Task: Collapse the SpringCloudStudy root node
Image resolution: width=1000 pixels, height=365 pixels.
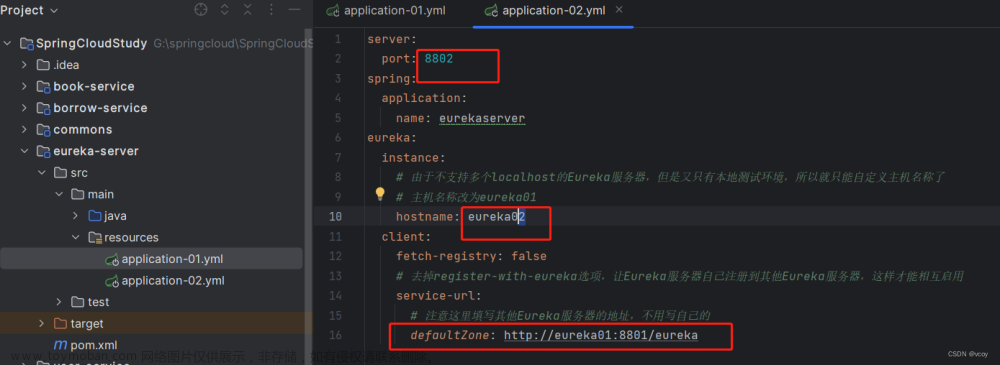Action: tap(8, 43)
